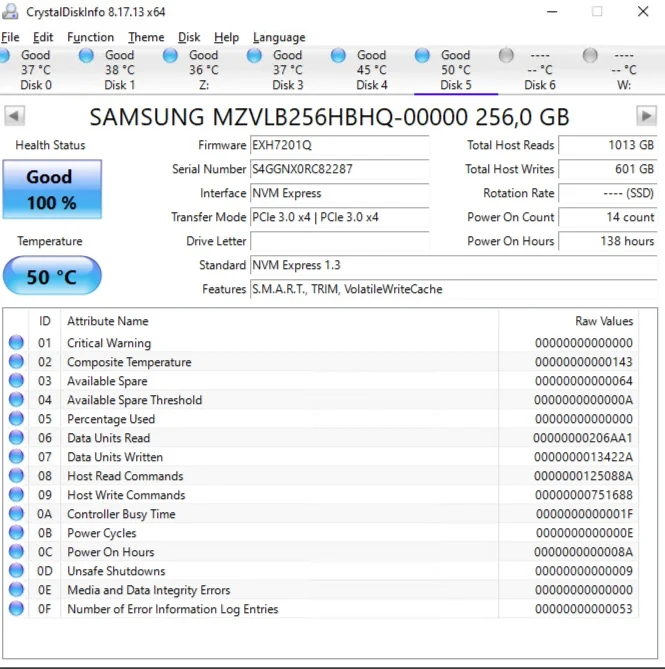Click the status icon for Host Write Commands

coord(16,495)
